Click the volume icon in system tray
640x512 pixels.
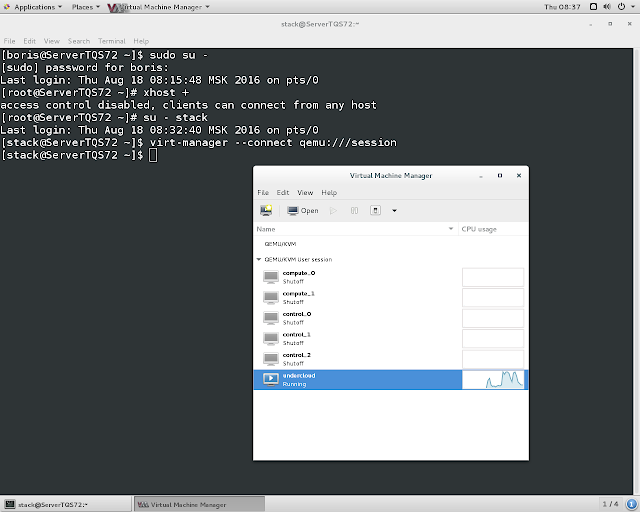607,7
